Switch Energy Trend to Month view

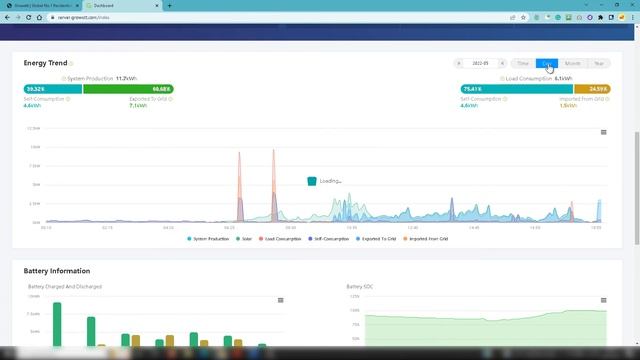tap(572, 63)
